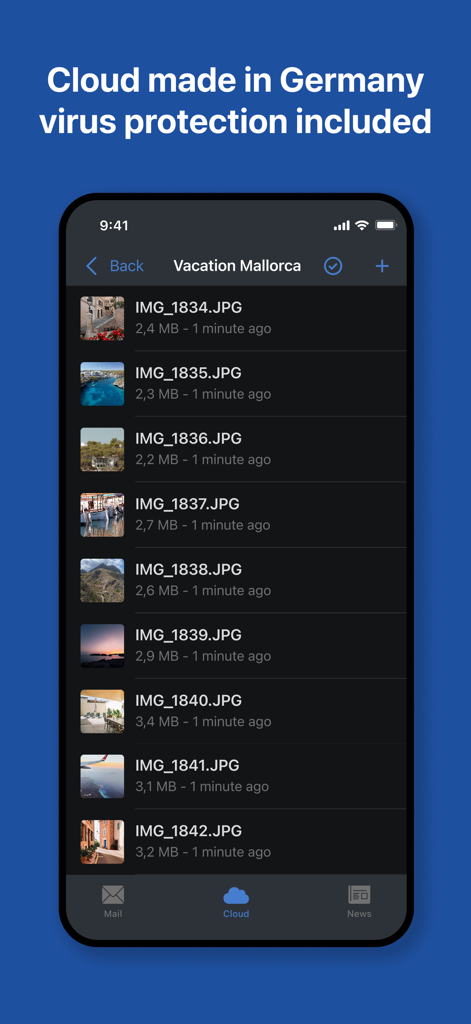Tap the '2,7 MB - 1 minute ago' details
The image size is (471, 1024).
pos(203,524)
